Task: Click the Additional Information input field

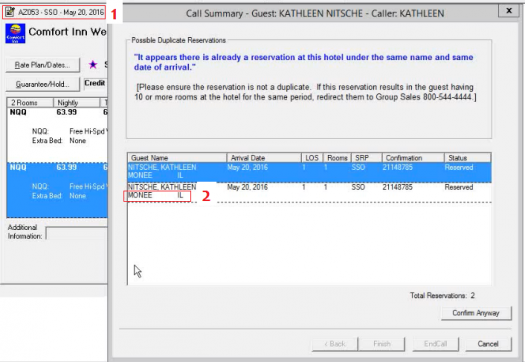Action: click(77, 233)
